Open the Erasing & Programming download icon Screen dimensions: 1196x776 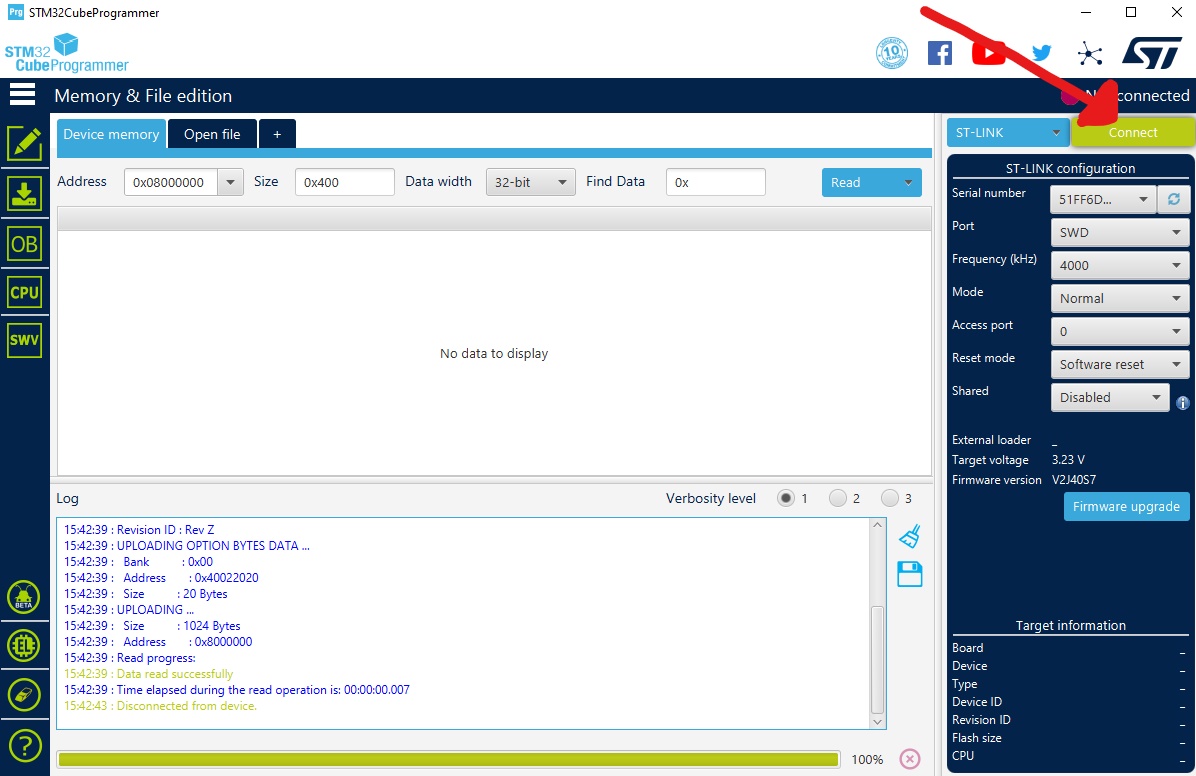[x=24, y=193]
